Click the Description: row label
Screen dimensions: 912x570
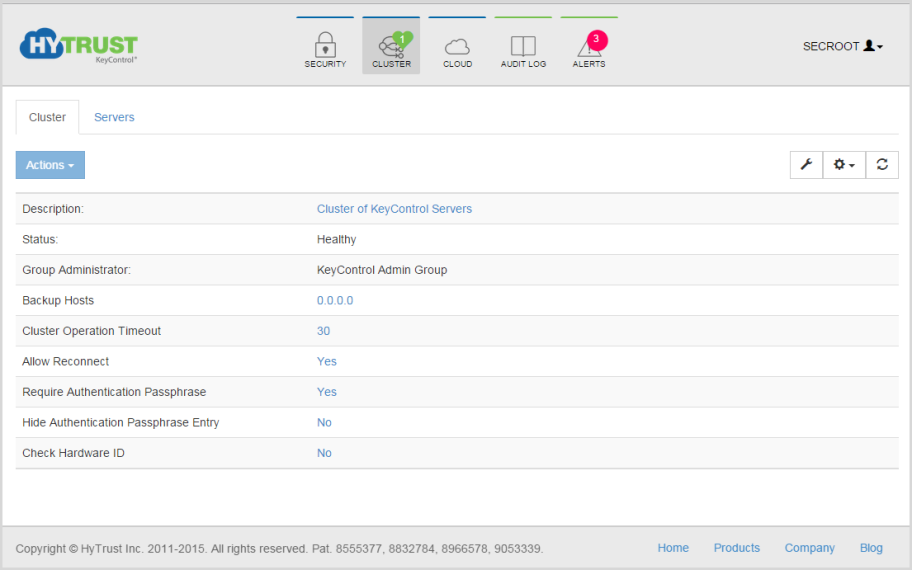(53, 209)
